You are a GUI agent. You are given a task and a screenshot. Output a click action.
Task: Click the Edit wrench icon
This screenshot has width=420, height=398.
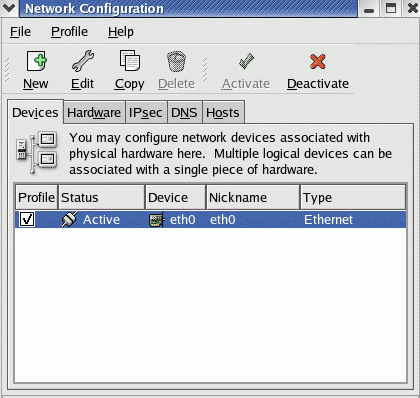pos(83,61)
